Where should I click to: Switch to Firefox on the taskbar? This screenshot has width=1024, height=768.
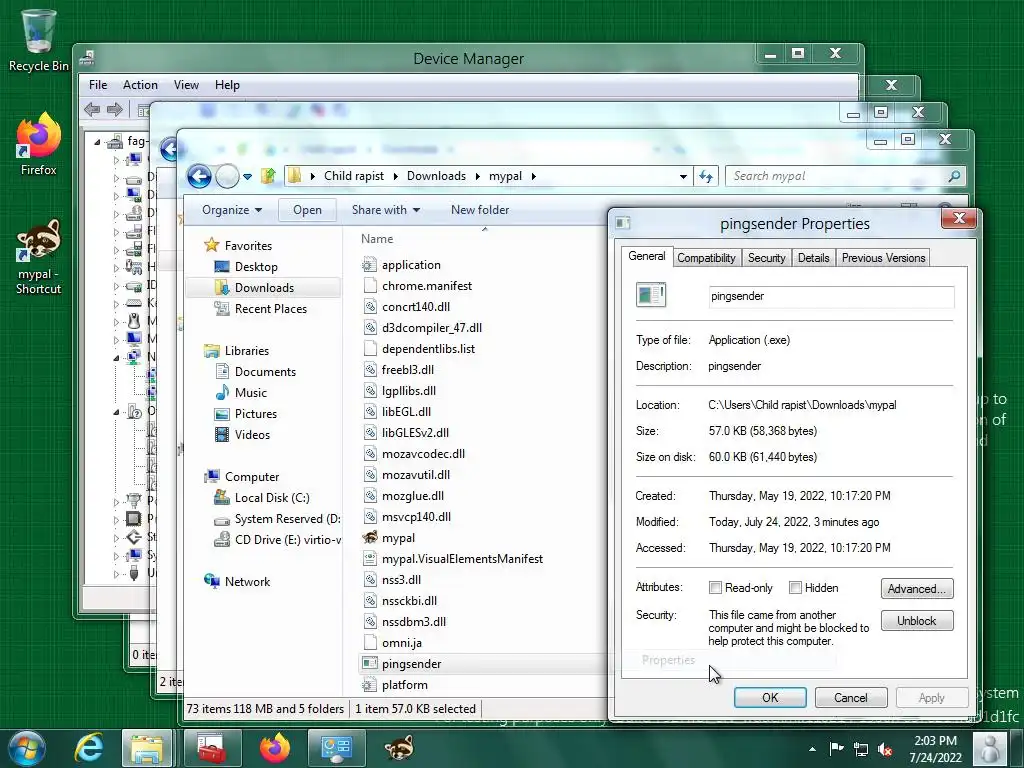pos(275,748)
